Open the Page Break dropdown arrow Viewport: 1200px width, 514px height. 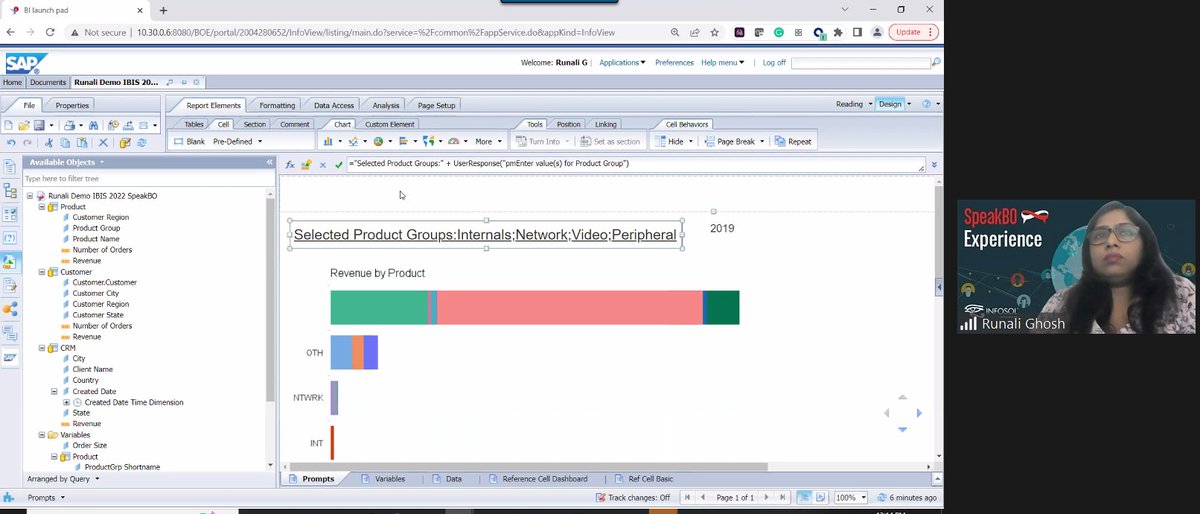[x=762, y=142]
